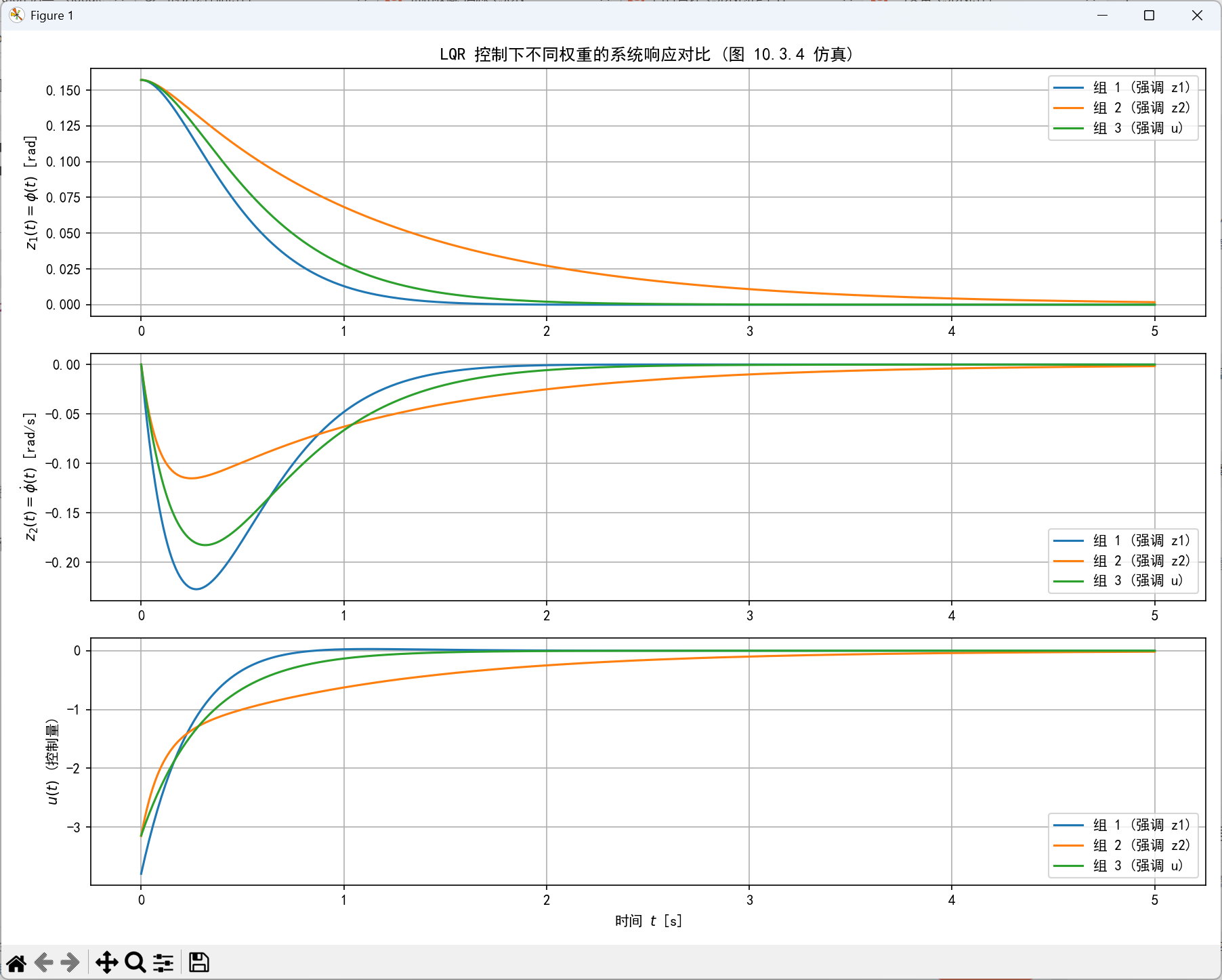Click the '0.075' tick label on the top plot
The image size is (1222, 980).
click(x=63, y=198)
